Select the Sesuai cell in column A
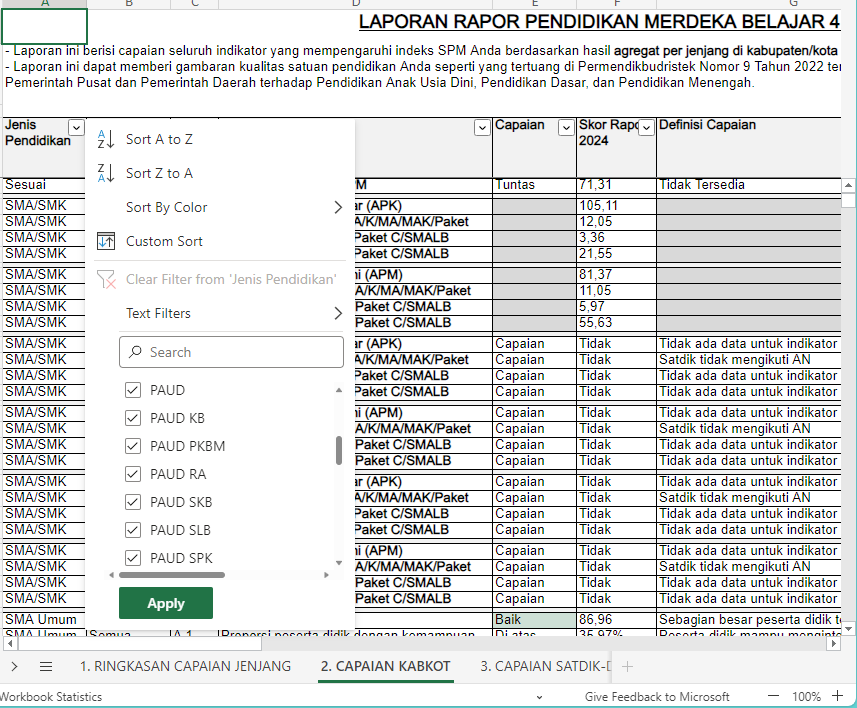 pos(44,185)
